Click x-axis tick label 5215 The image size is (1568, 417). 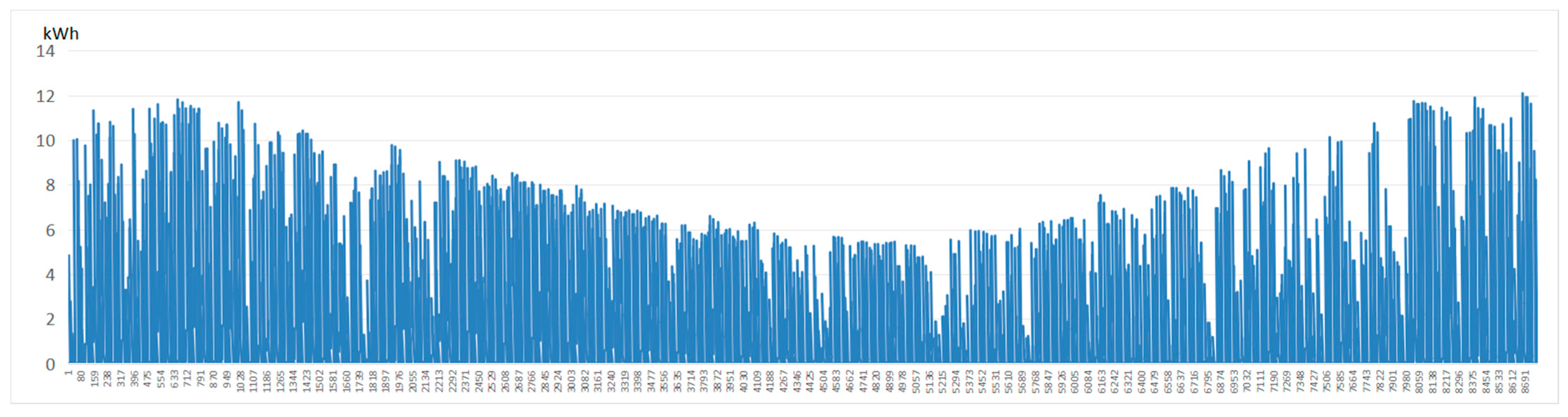[943, 382]
